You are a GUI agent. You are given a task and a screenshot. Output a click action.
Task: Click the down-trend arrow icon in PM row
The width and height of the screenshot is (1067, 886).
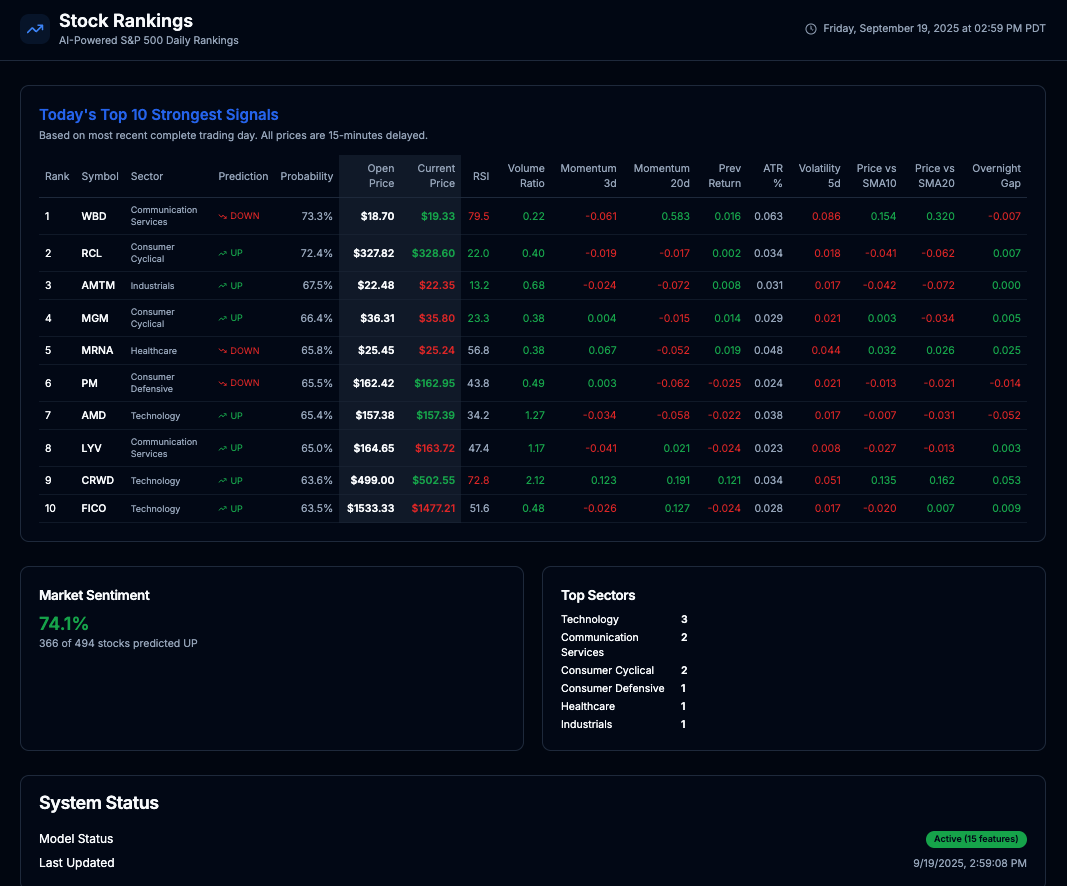coord(223,383)
